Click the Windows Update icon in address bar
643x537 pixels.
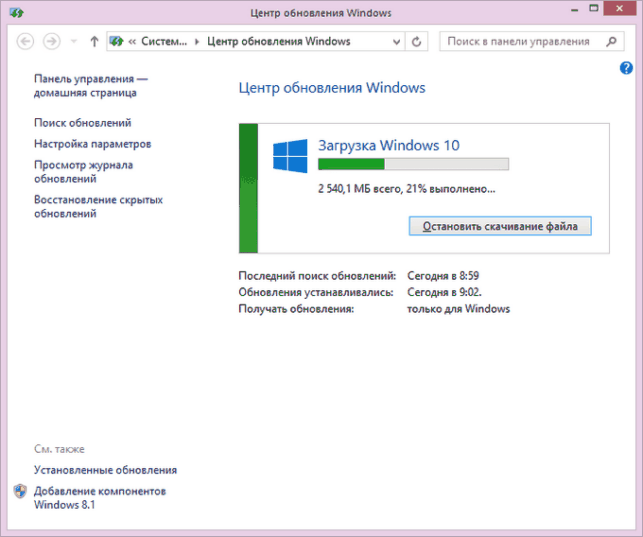click(116, 41)
